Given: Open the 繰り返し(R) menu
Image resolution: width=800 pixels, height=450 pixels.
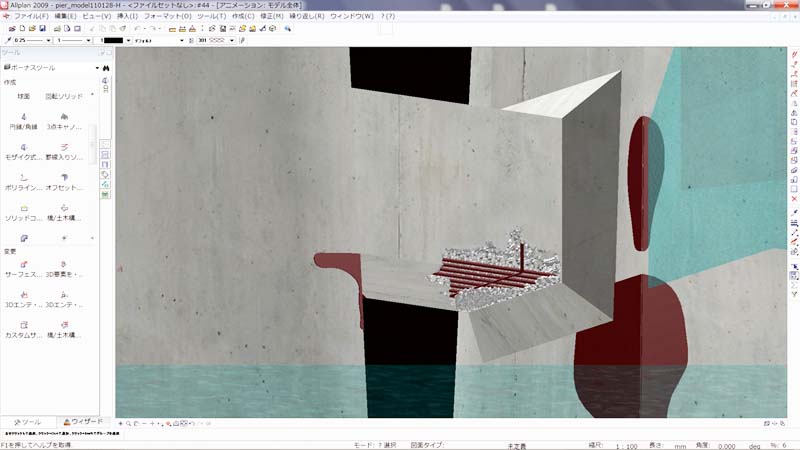Looking at the screenshot, I should (x=307, y=16).
